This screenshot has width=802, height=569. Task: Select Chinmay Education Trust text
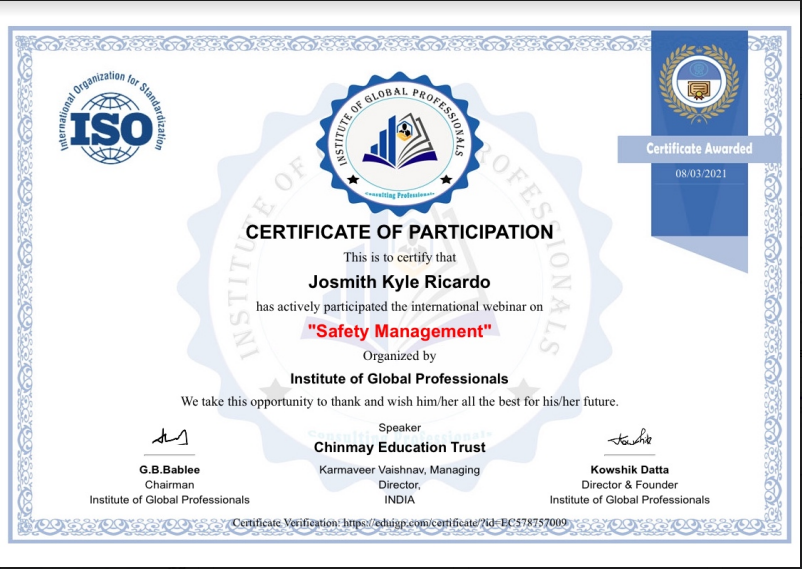coord(399,447)
